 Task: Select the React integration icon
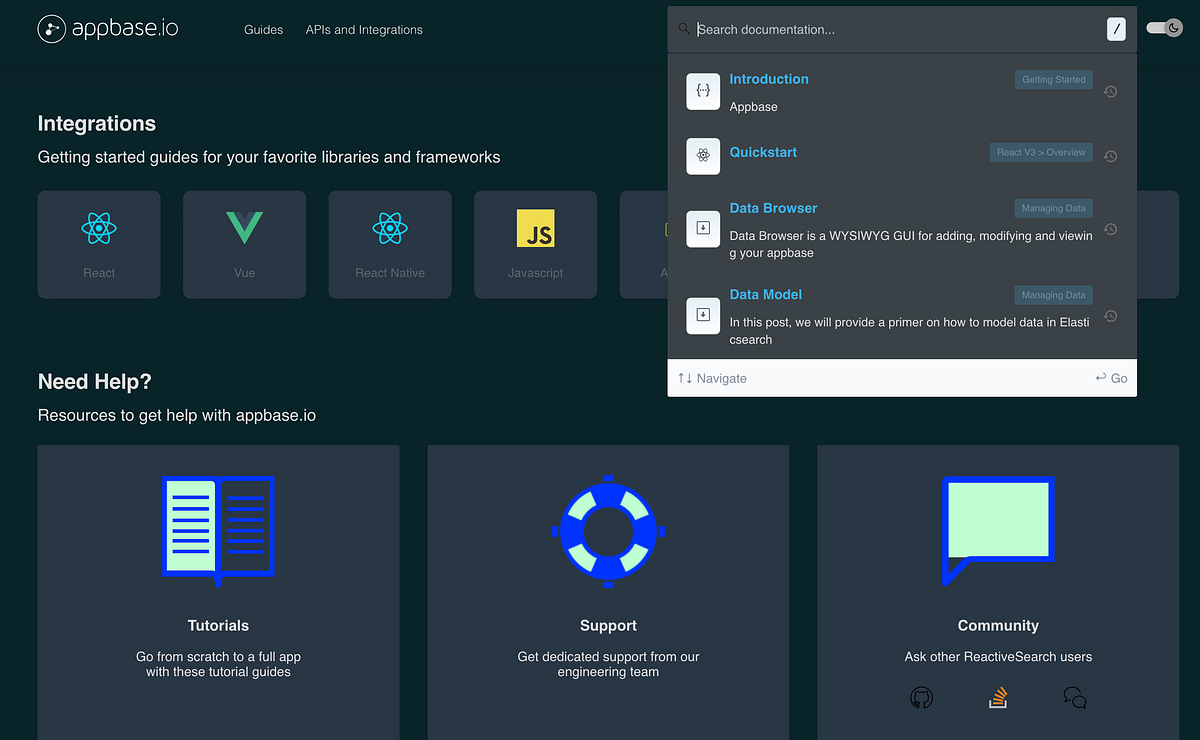pos(98,229)
